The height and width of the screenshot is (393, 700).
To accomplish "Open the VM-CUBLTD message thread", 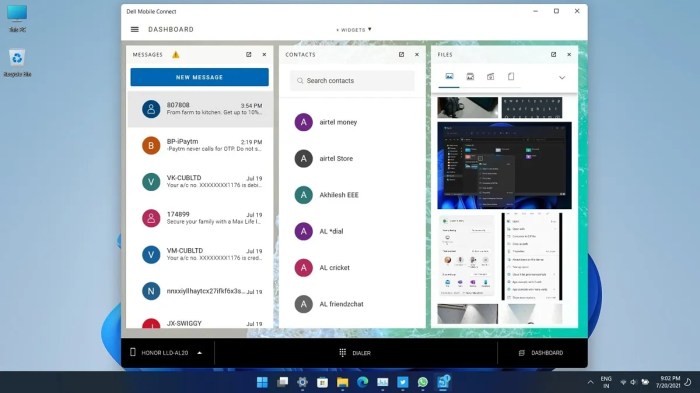I will (200, 255).
